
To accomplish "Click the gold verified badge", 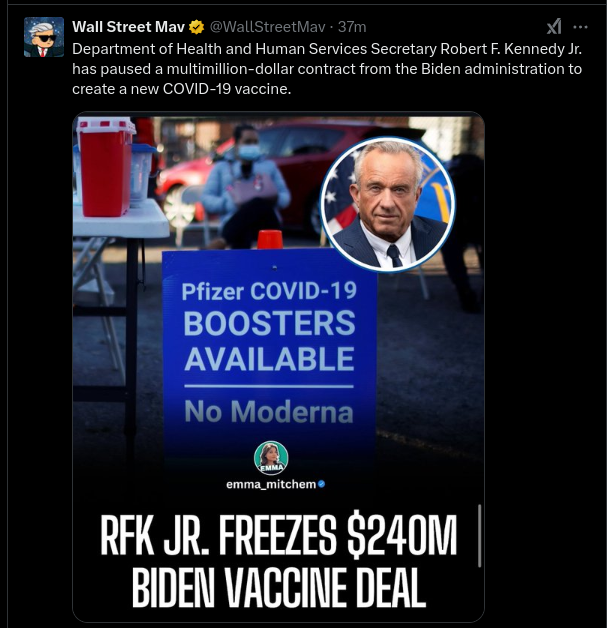I will tap(196, 27).
